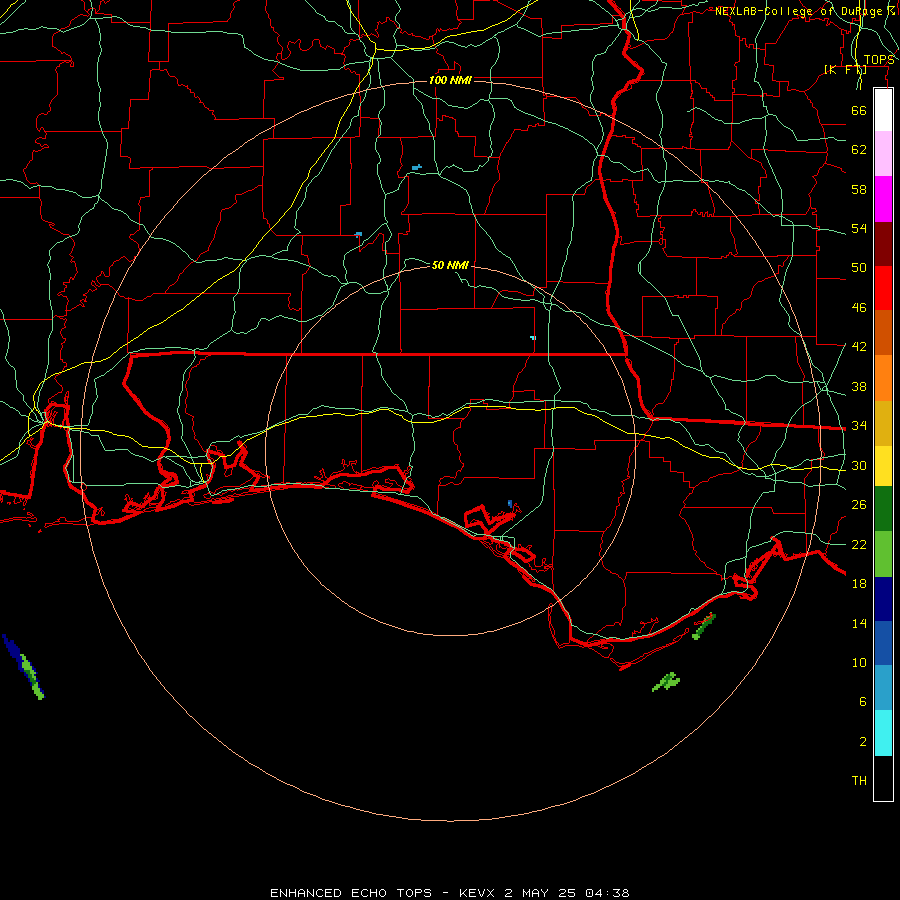900x900 pixels.
Task: Click the '58' legend value
Action: pos(859,189)
